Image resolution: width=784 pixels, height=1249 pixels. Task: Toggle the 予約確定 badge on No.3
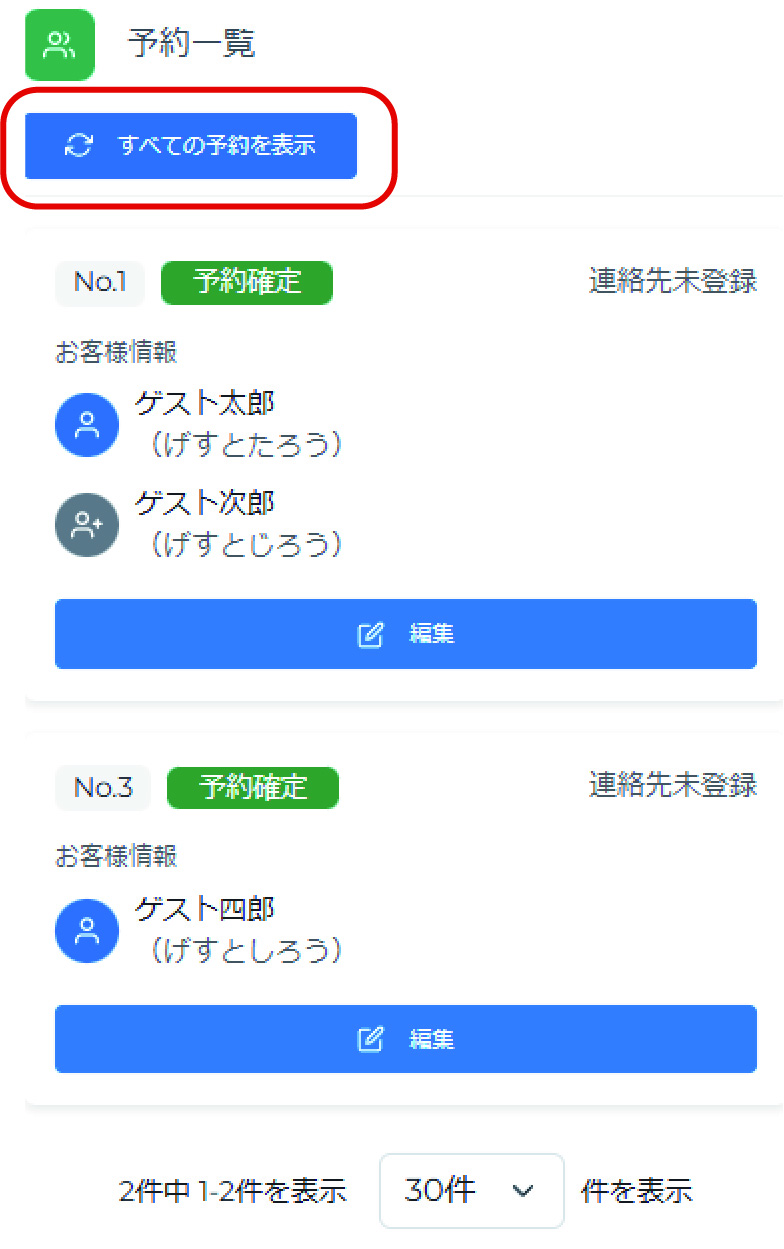pyautogui.click(x=252, y=787)
